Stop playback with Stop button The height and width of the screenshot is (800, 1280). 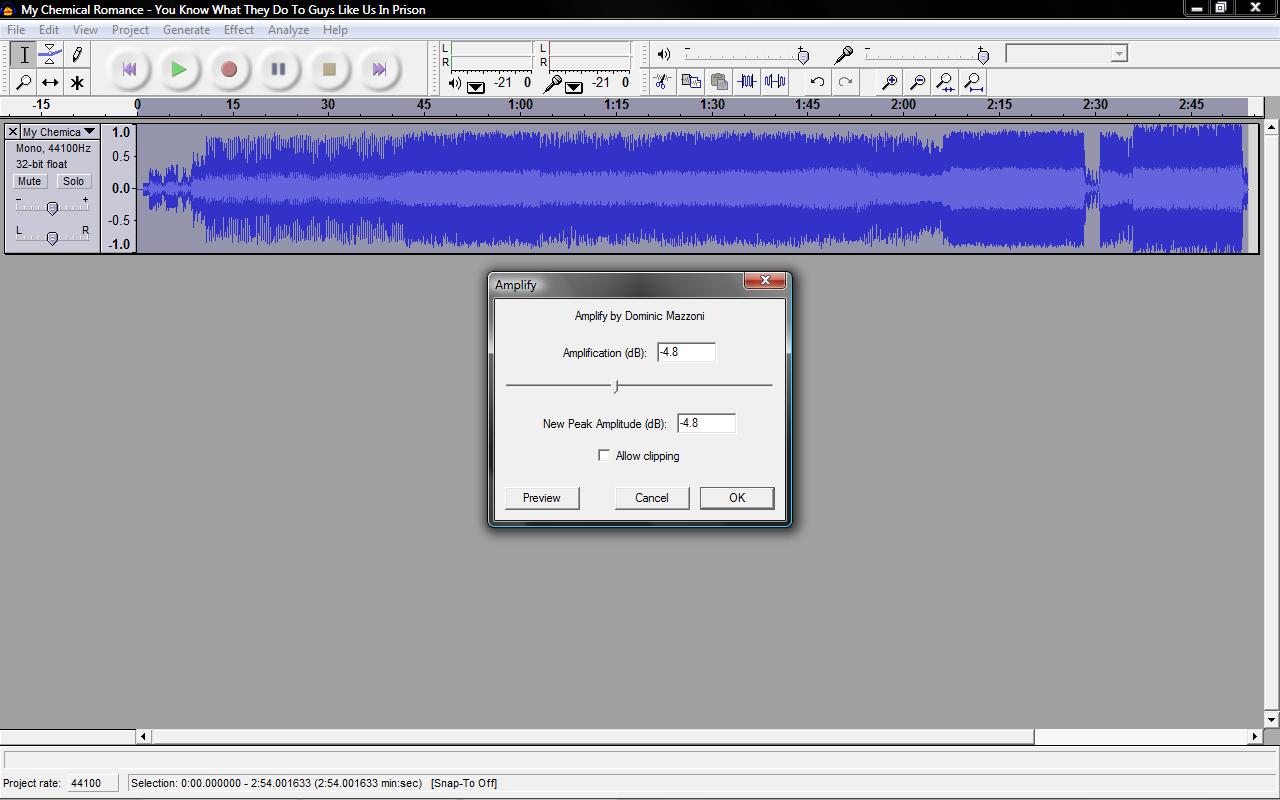click(329, 69)
